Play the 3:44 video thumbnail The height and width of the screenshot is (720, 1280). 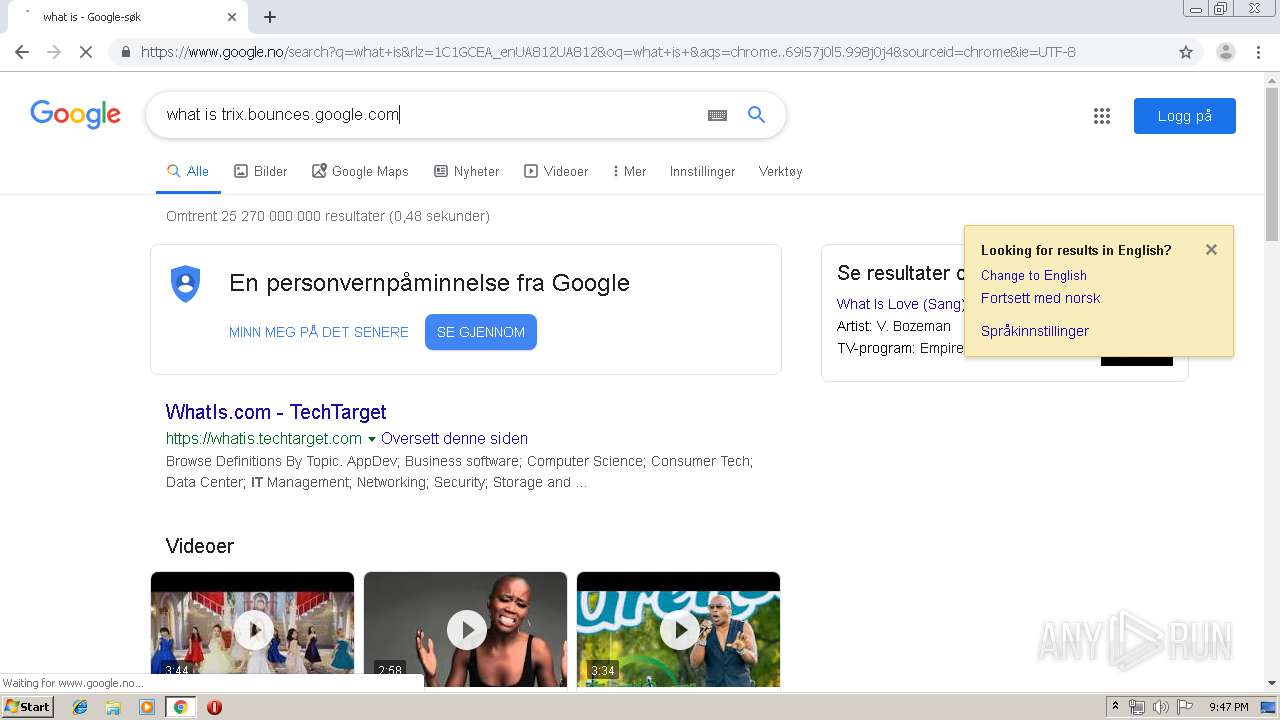(x=252, y=629)
